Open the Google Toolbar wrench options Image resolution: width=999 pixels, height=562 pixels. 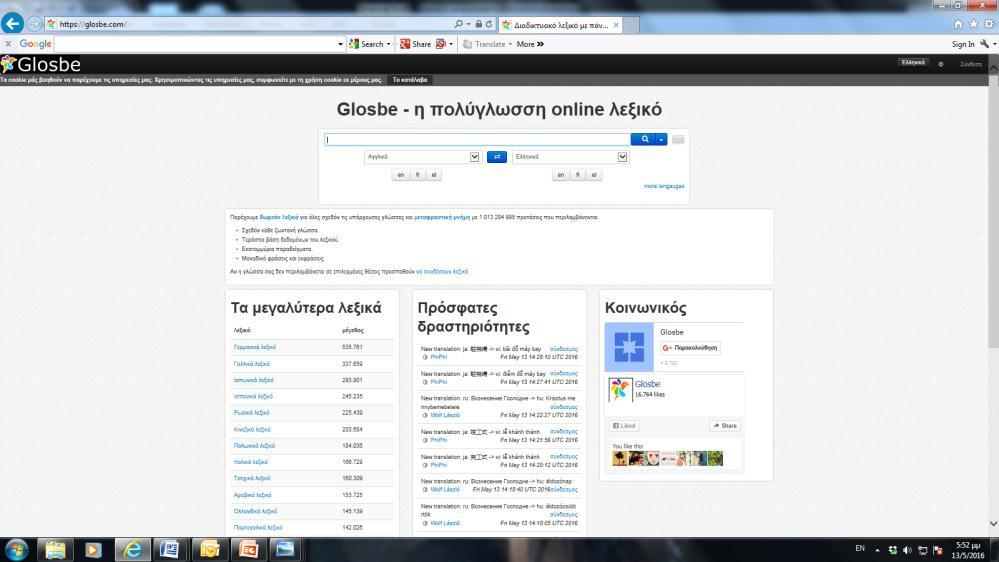(985, 44)
